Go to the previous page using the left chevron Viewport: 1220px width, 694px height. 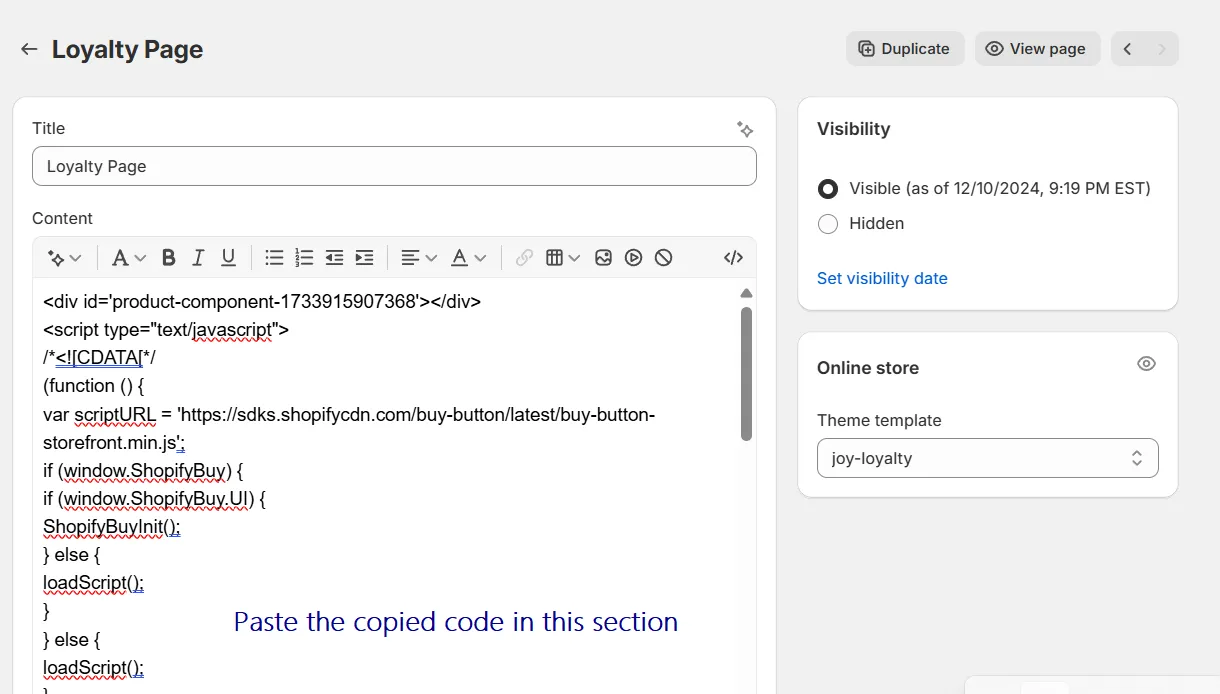pyautogui.click(x=1128, y=49)
